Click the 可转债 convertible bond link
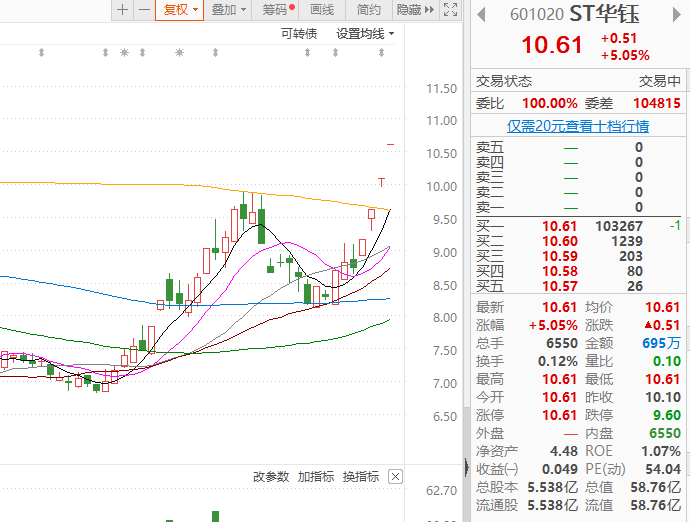 (x=298, y=33)
